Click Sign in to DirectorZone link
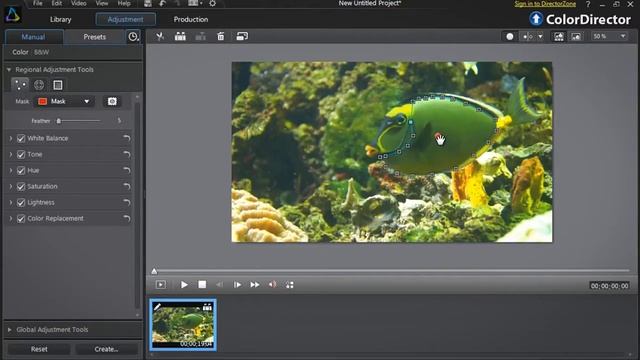 click(x=545, y=4)
